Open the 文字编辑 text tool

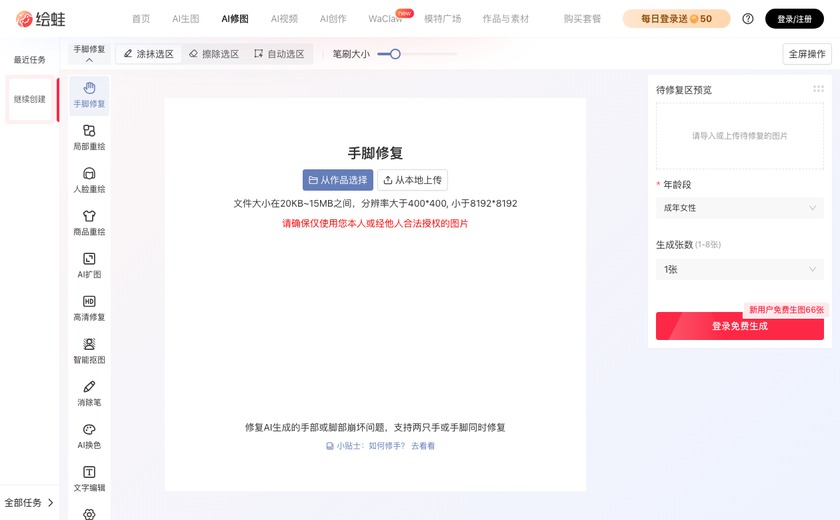click(89, 479)
